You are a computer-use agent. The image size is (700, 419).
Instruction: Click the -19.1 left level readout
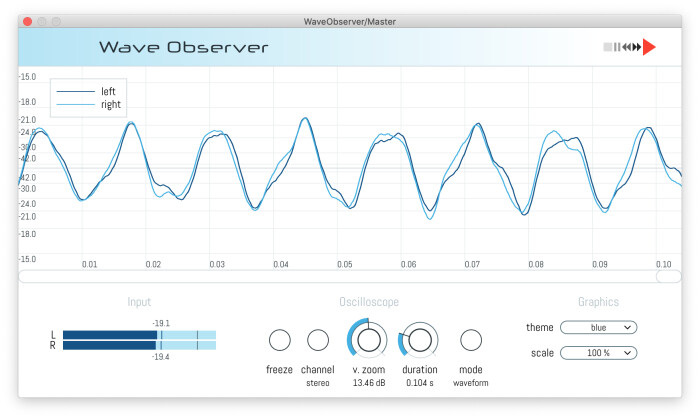[161, 323]
